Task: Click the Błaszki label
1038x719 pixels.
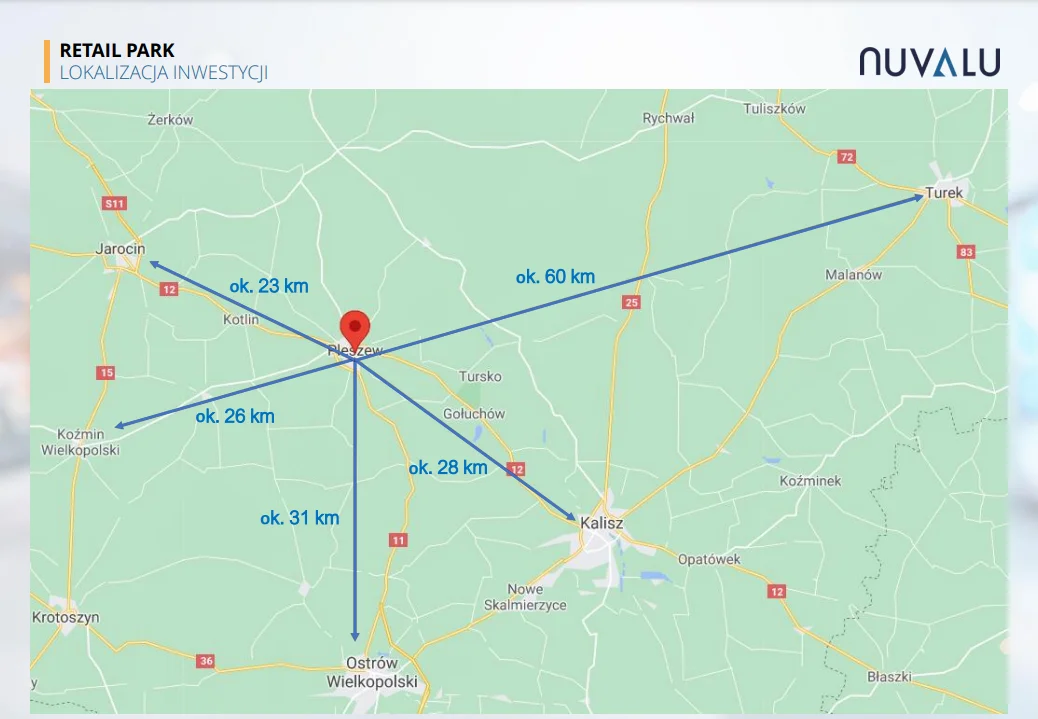Action: [x=889, y=677]
